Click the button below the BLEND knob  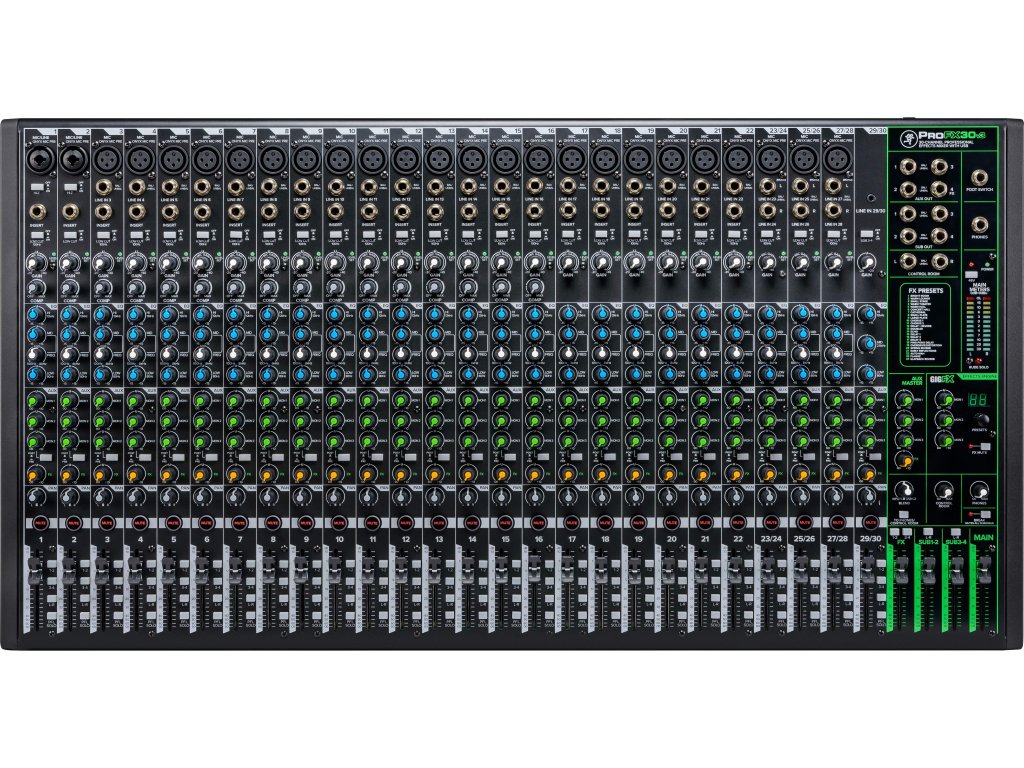click(904, 515)
